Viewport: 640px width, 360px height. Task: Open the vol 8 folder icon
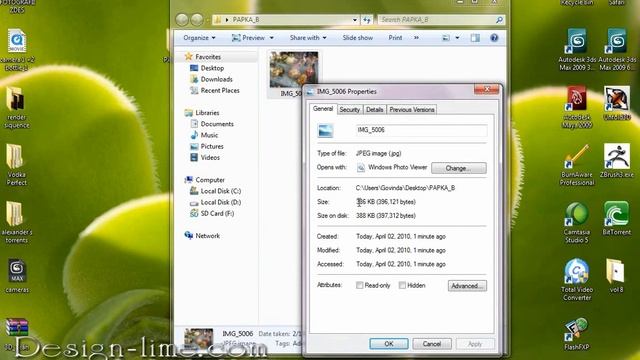pyautogui.click(x=616, y=276)
